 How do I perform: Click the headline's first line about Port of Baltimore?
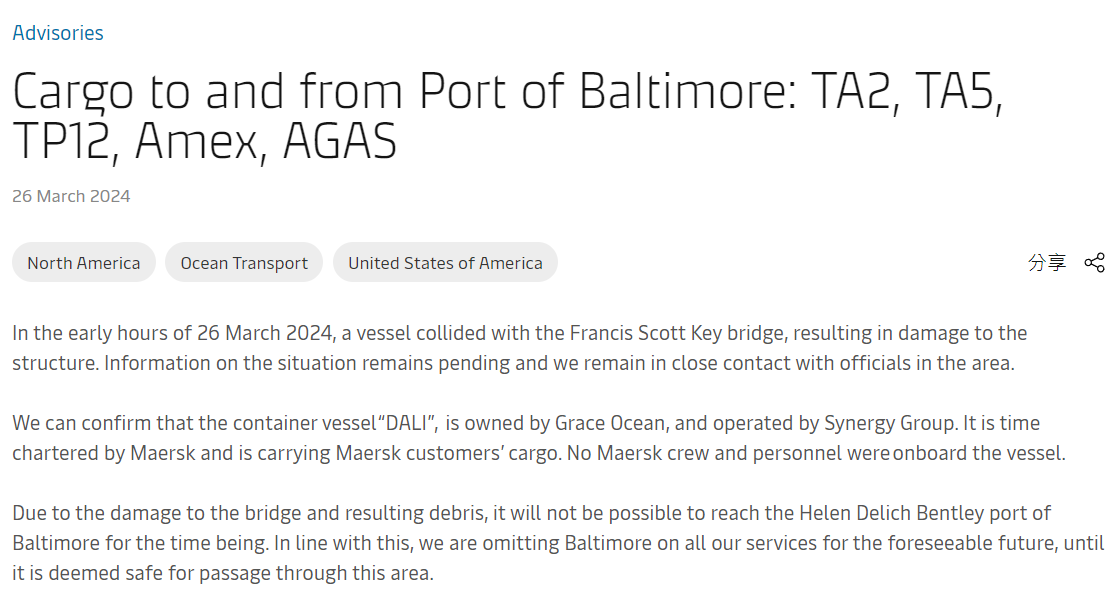[x=508, y=91]
